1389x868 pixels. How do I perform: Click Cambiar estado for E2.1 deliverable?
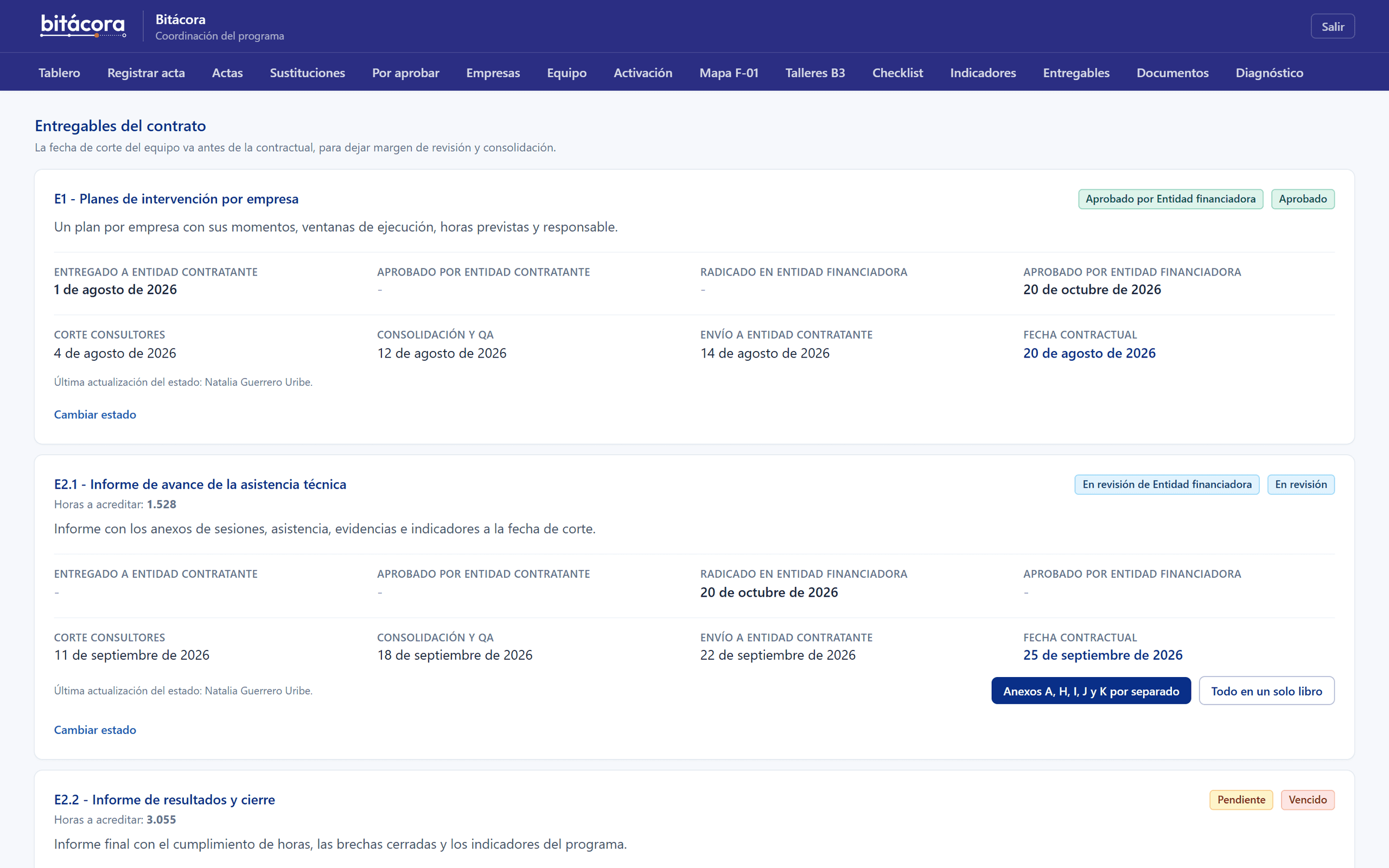[95, 730]
